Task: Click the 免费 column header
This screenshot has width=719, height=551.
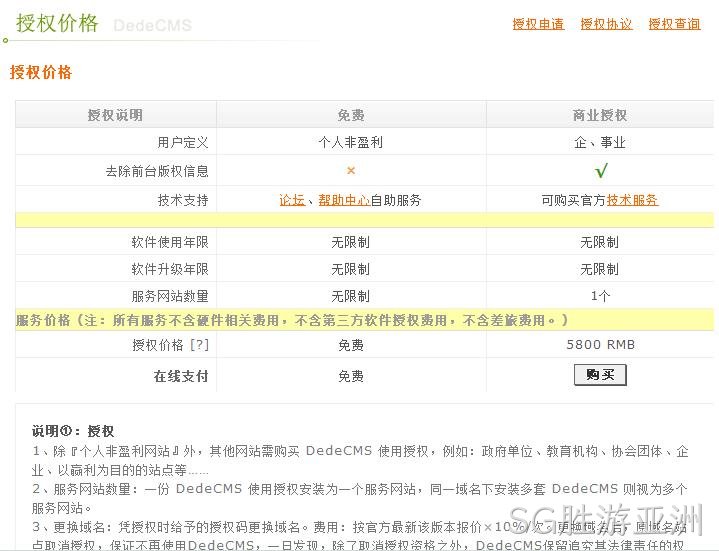Action: click(x=351, y=115)
